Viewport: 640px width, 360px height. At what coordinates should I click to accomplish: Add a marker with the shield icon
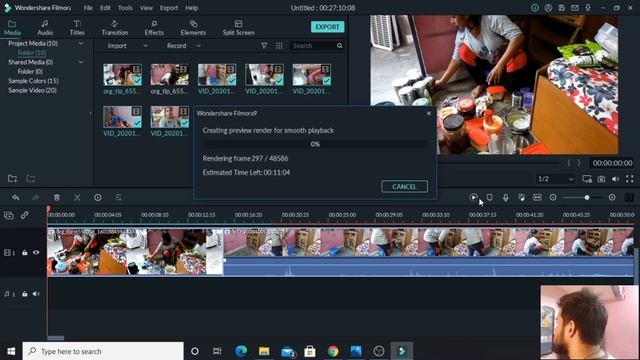click(489, 197)
